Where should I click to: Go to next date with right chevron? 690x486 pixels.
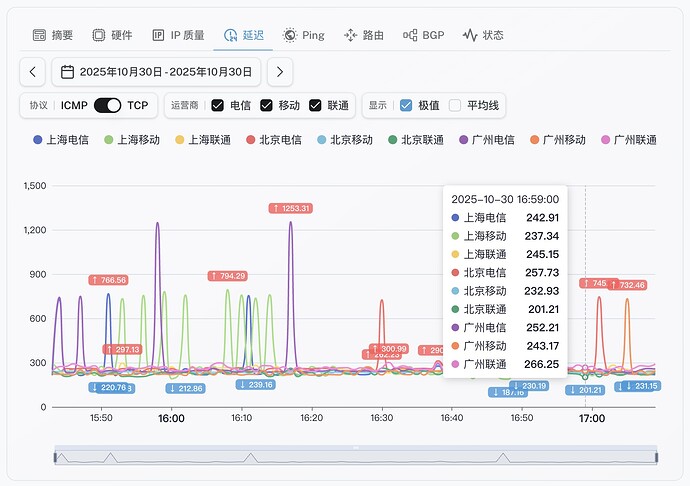(x=280, y=72)
